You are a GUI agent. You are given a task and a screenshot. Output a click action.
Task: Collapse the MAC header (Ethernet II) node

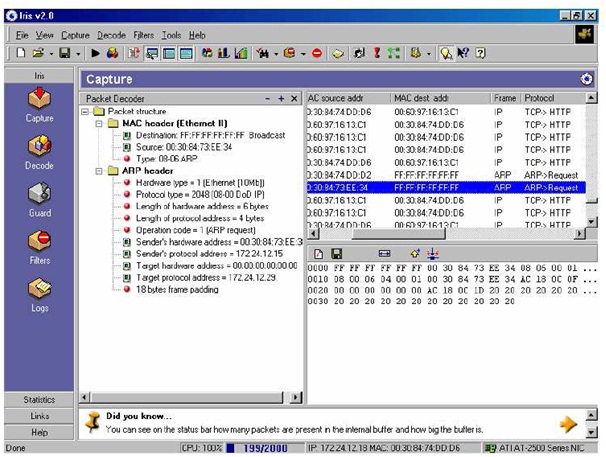point(99,124)
